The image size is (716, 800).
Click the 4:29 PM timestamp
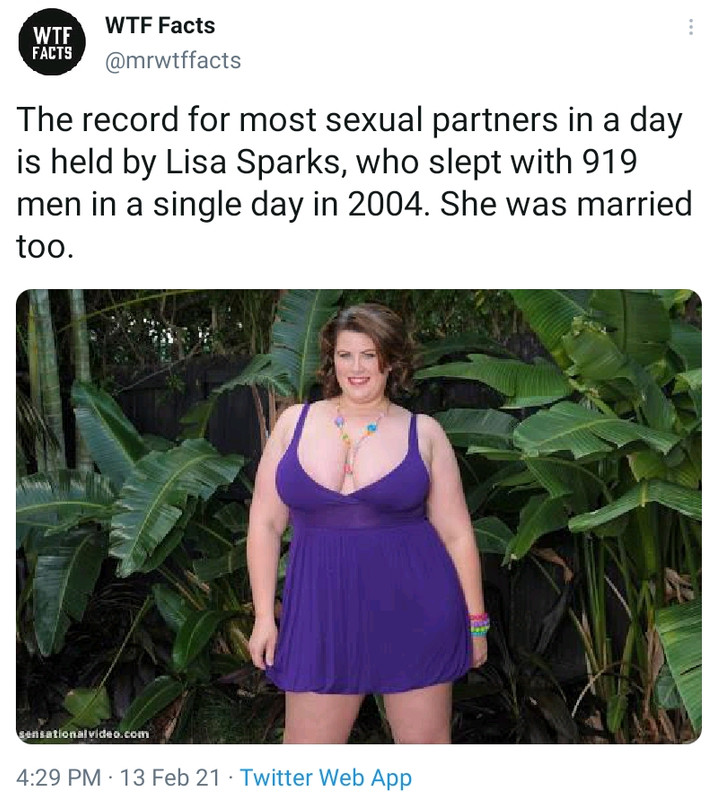point(58,778)
